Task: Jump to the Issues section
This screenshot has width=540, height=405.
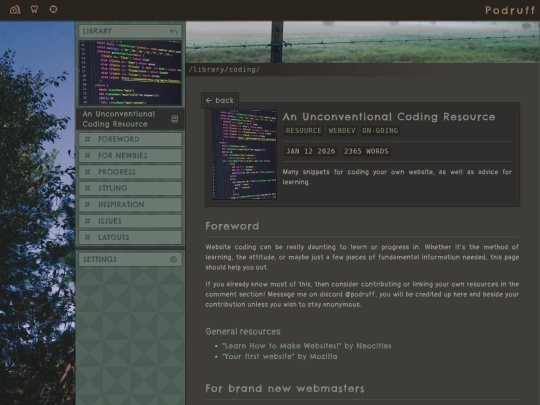Action: [x=130, y=221]
